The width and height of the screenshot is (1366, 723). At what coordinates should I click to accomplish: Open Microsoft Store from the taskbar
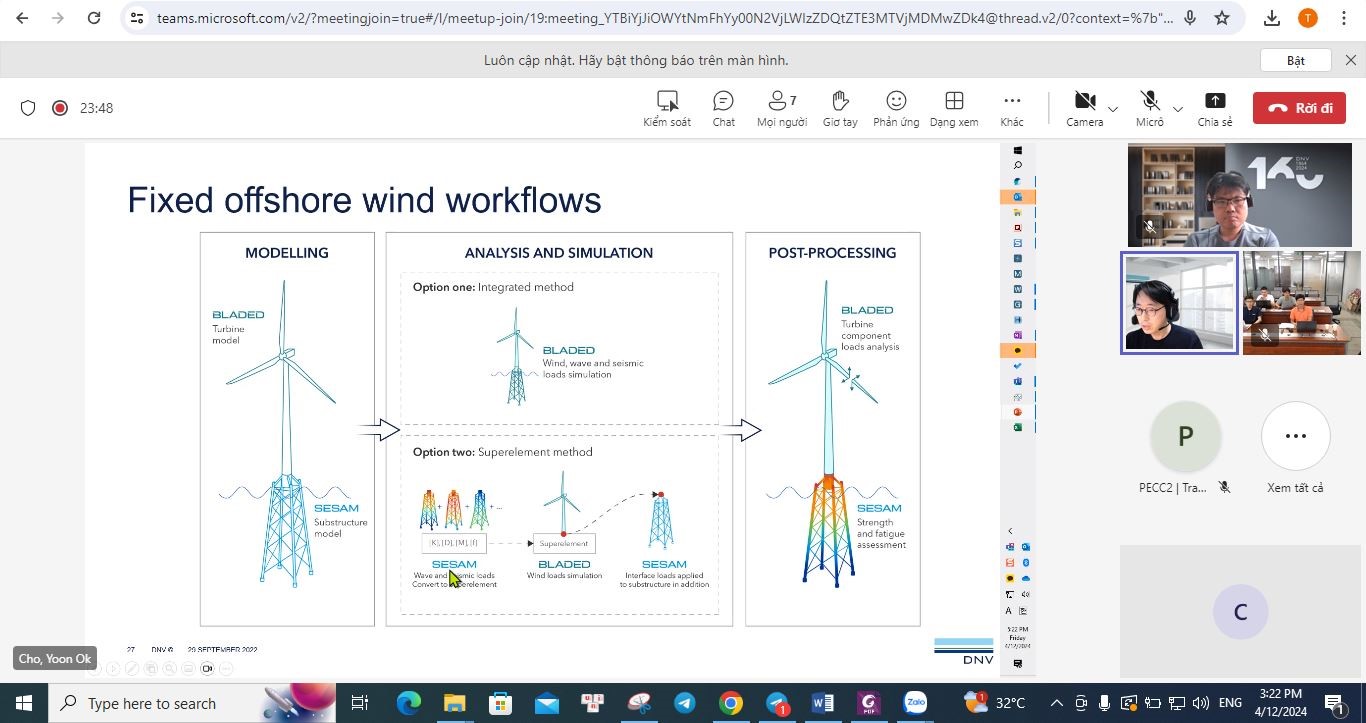click(500, 703)
